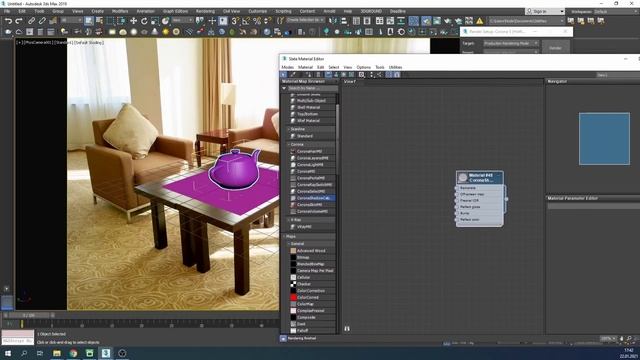Open the Graph Editors menu

tap(176, 11)
